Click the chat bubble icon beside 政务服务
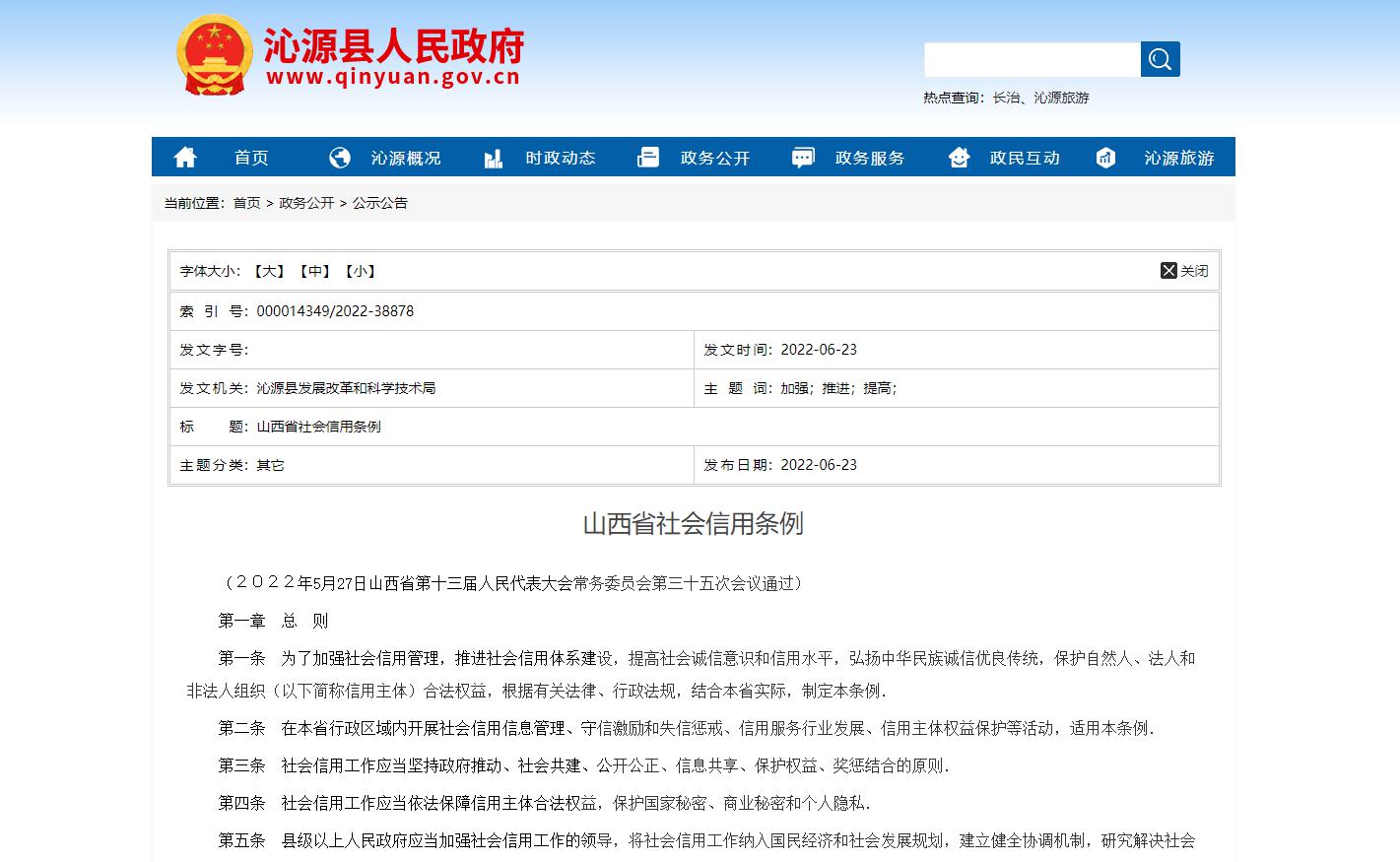 pyautogui.click(x=803, y=158)
